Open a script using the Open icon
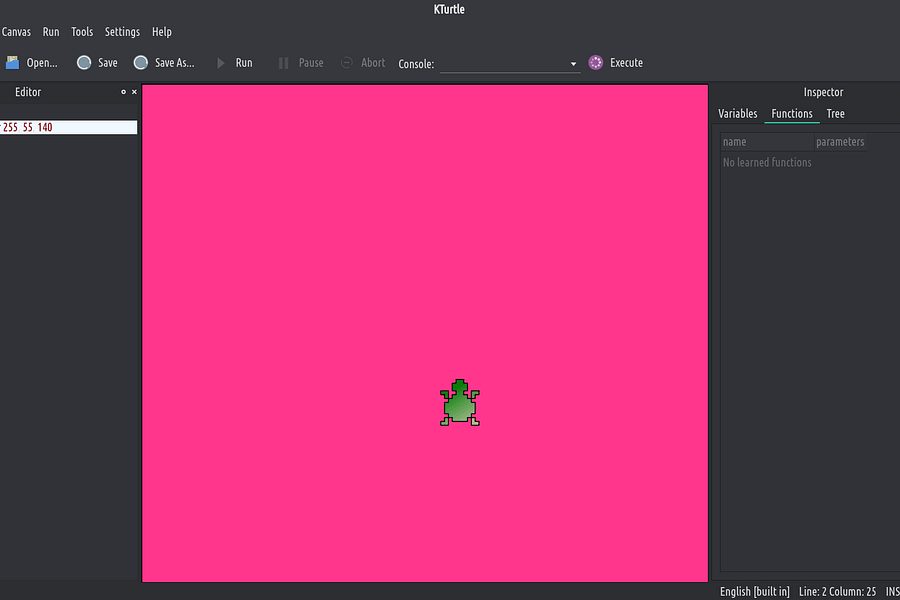The image size is (900, 600). [13, 62]
